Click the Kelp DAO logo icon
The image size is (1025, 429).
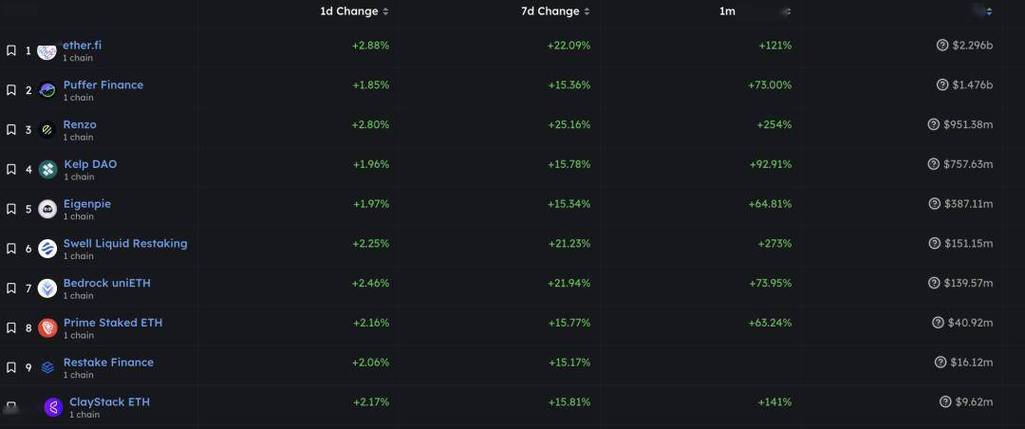coord(47,170)
